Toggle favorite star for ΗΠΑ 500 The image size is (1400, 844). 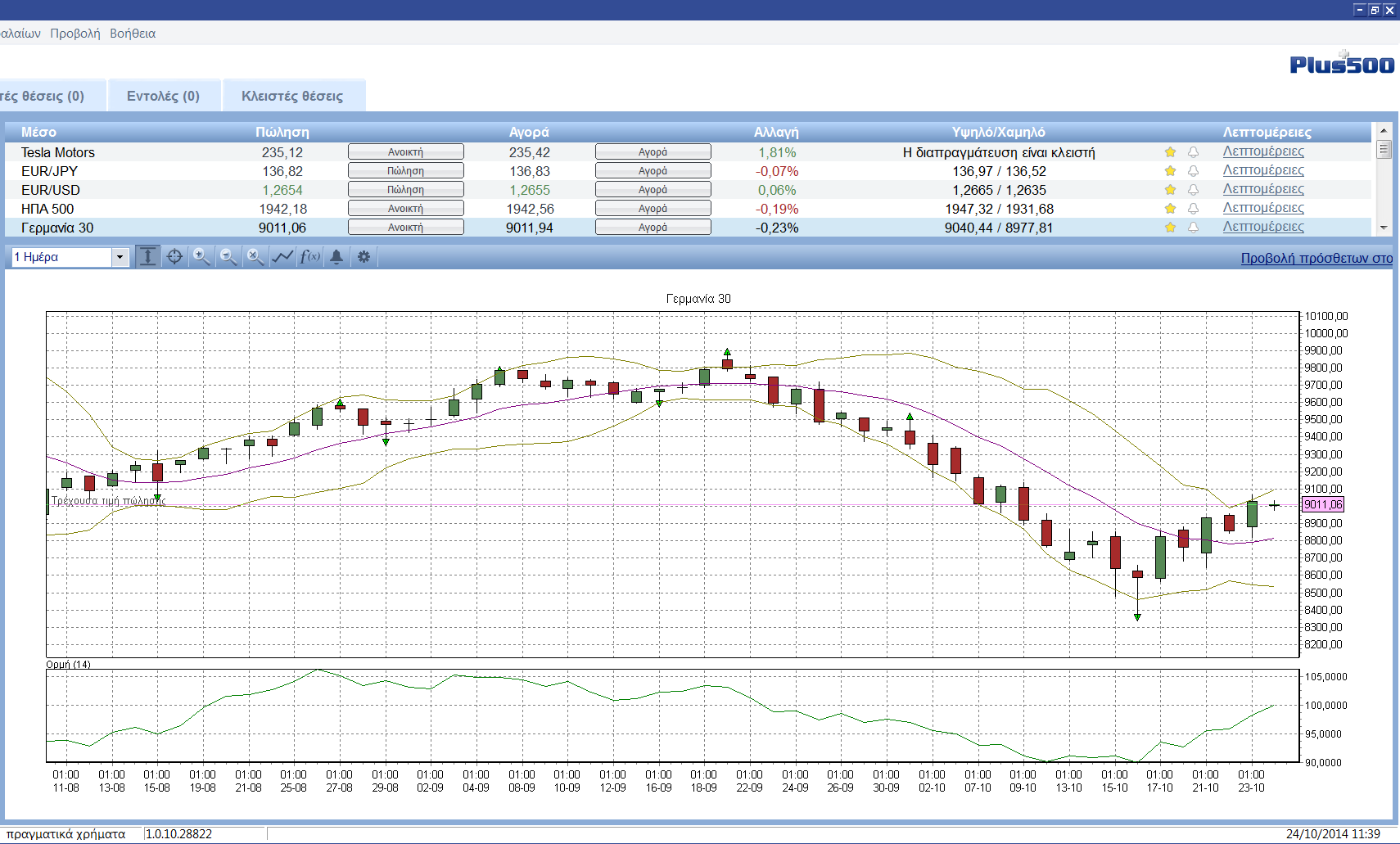(1170, 209)
